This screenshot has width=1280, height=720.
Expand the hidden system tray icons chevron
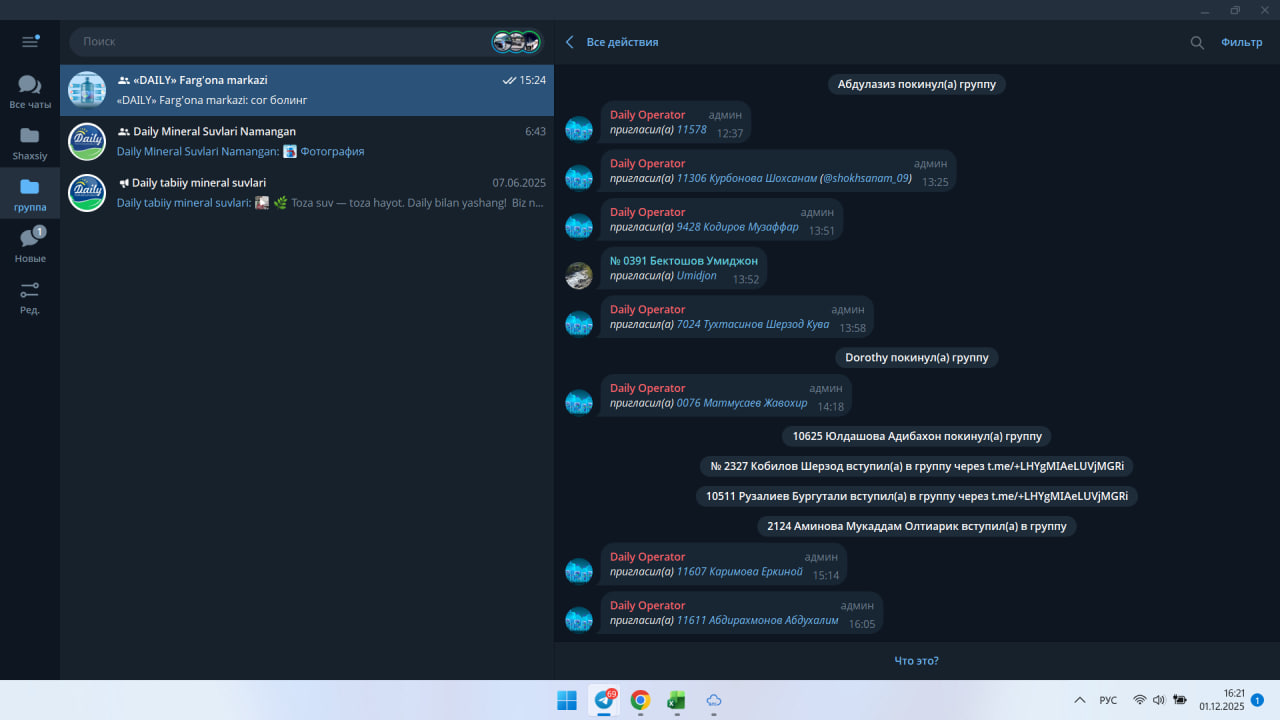tap(1080, 700)
